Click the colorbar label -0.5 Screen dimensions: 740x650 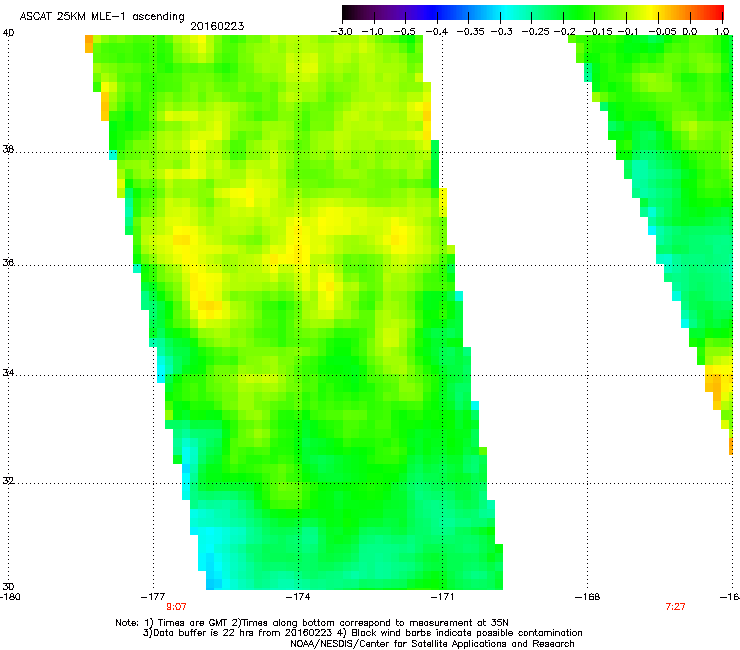tap(404, 32)
